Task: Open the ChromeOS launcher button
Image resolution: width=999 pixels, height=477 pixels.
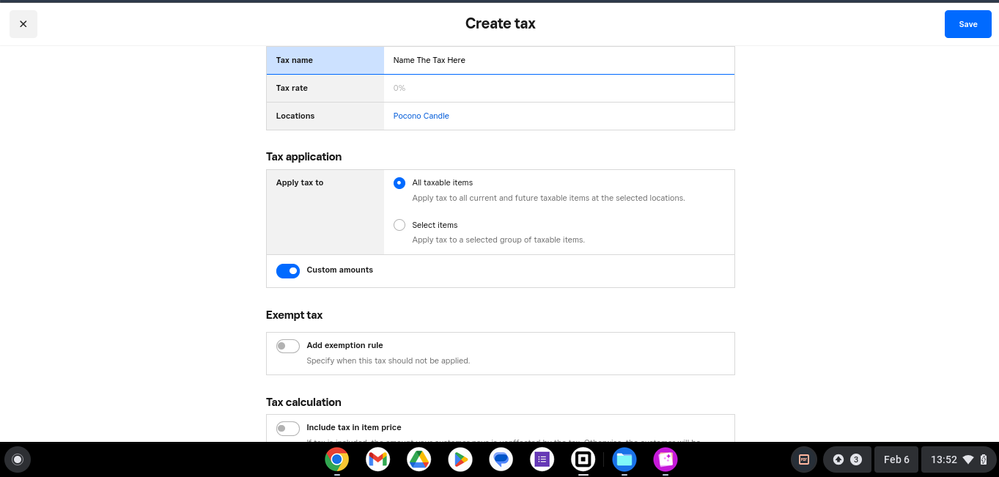Action: click(x=18, y=459)
